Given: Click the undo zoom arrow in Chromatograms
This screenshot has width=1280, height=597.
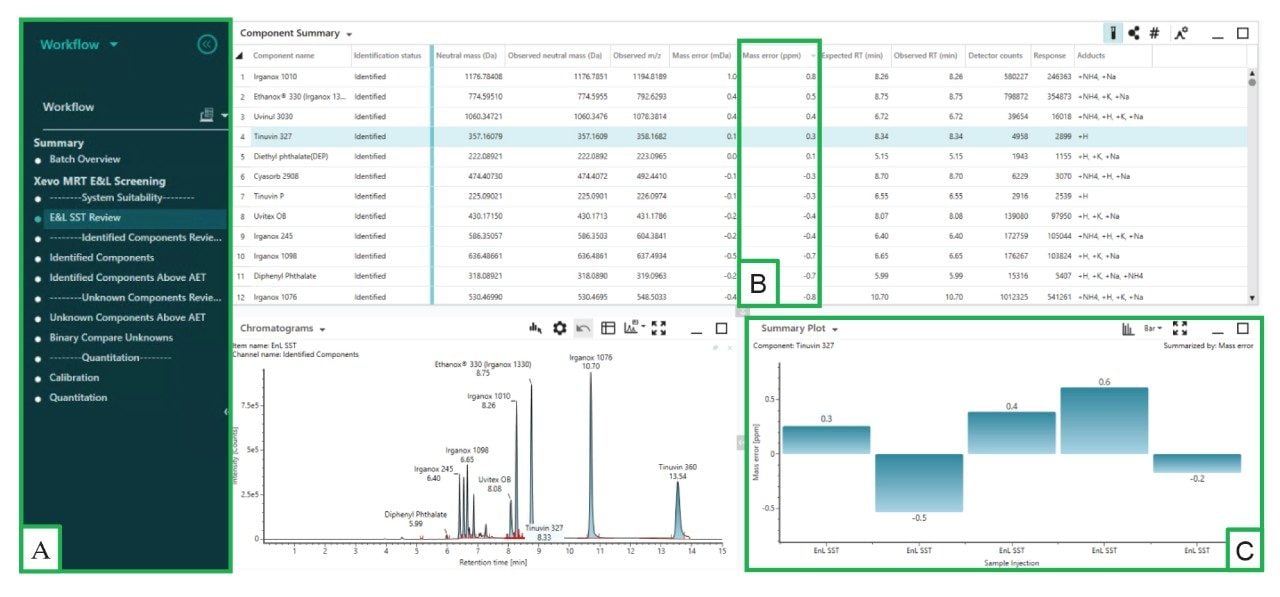Looking at the screenshot, I should pyautogui.click(x=584, y=328).
